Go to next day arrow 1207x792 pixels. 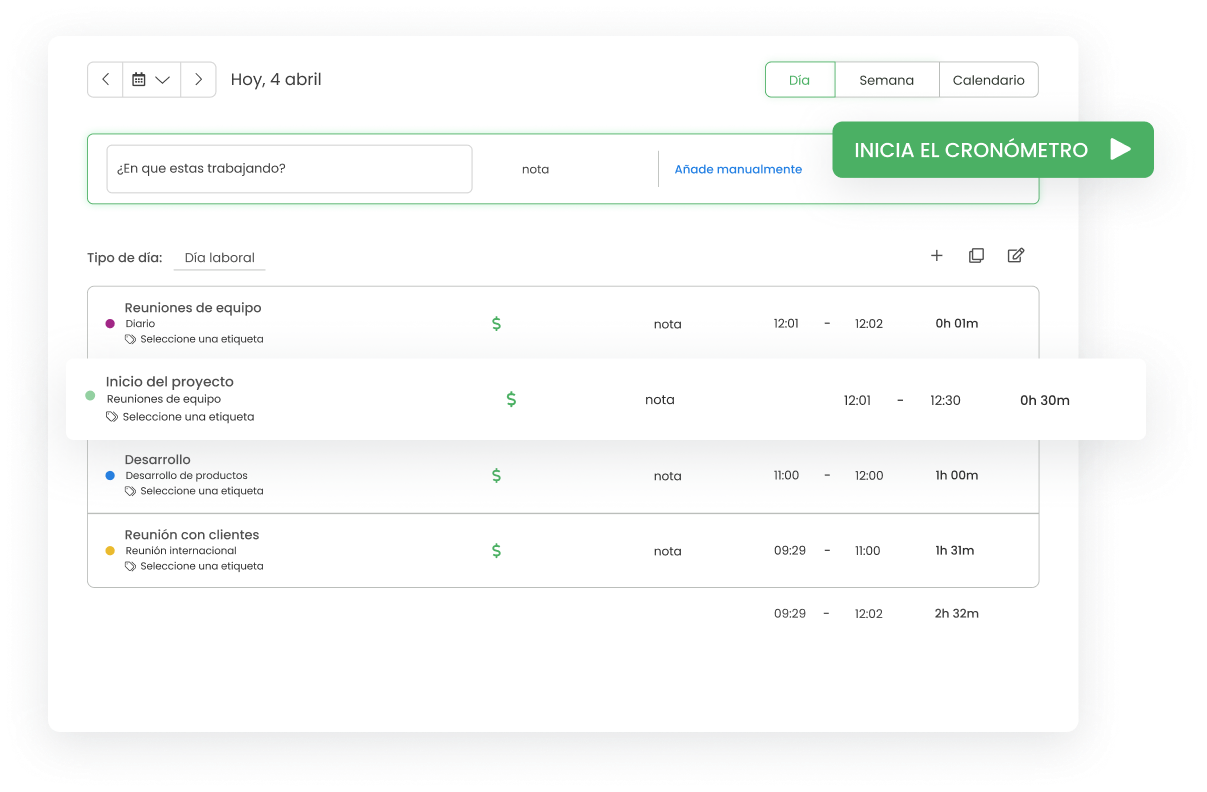click(198, 80)
